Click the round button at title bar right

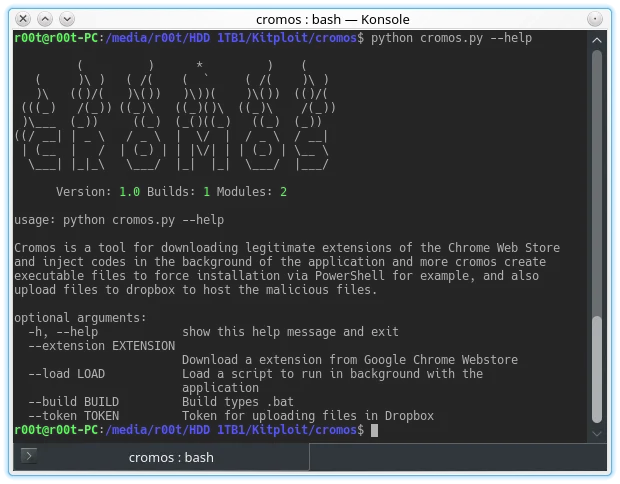[595, 19]
